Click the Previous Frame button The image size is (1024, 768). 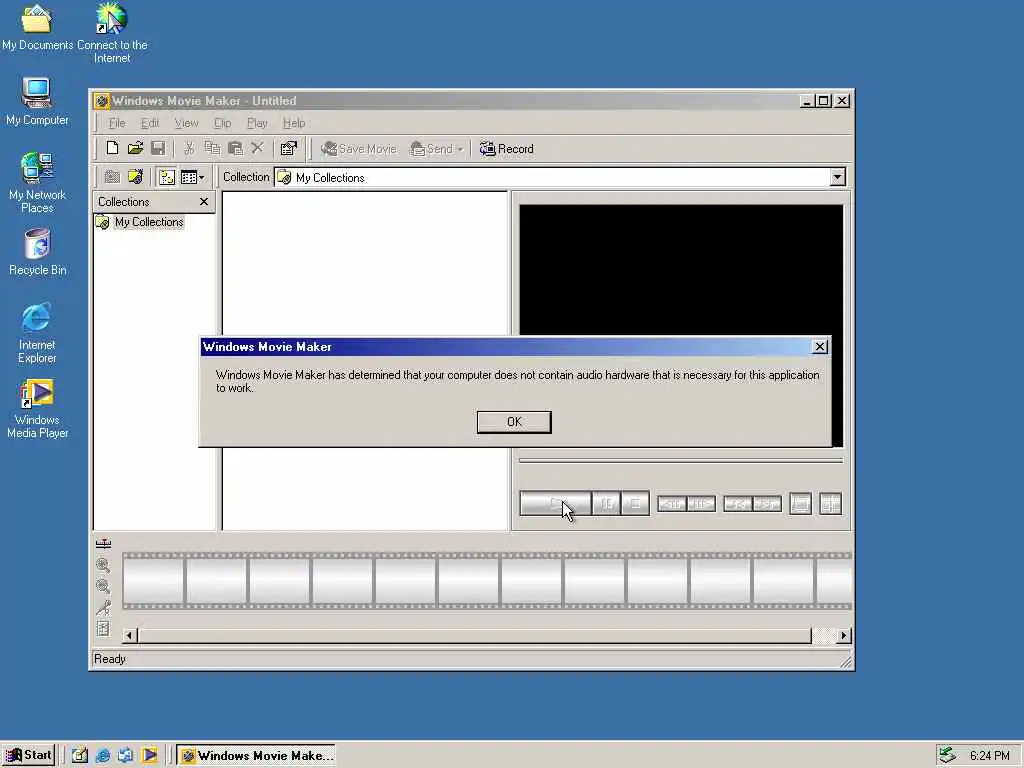tap(671, 504)
